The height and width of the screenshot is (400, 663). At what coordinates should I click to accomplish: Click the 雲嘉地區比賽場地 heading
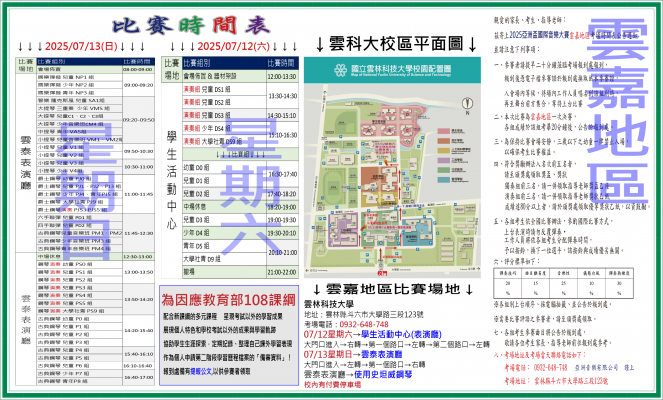pyautogui.click(x=392, y=289)
